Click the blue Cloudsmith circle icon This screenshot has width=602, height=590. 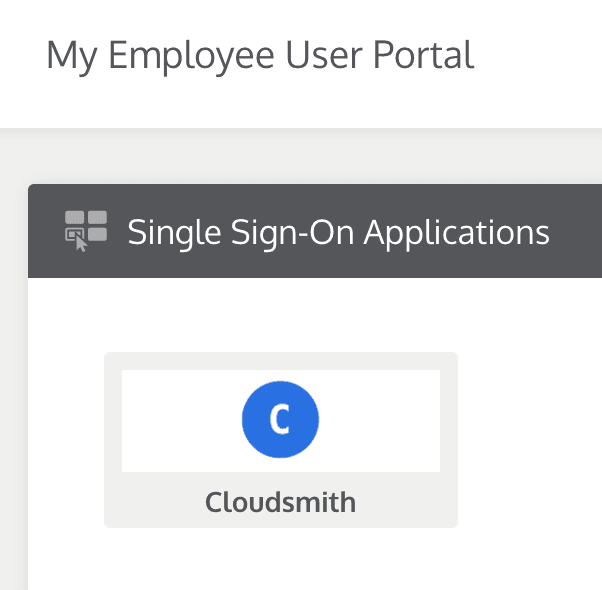click(280, 420)
